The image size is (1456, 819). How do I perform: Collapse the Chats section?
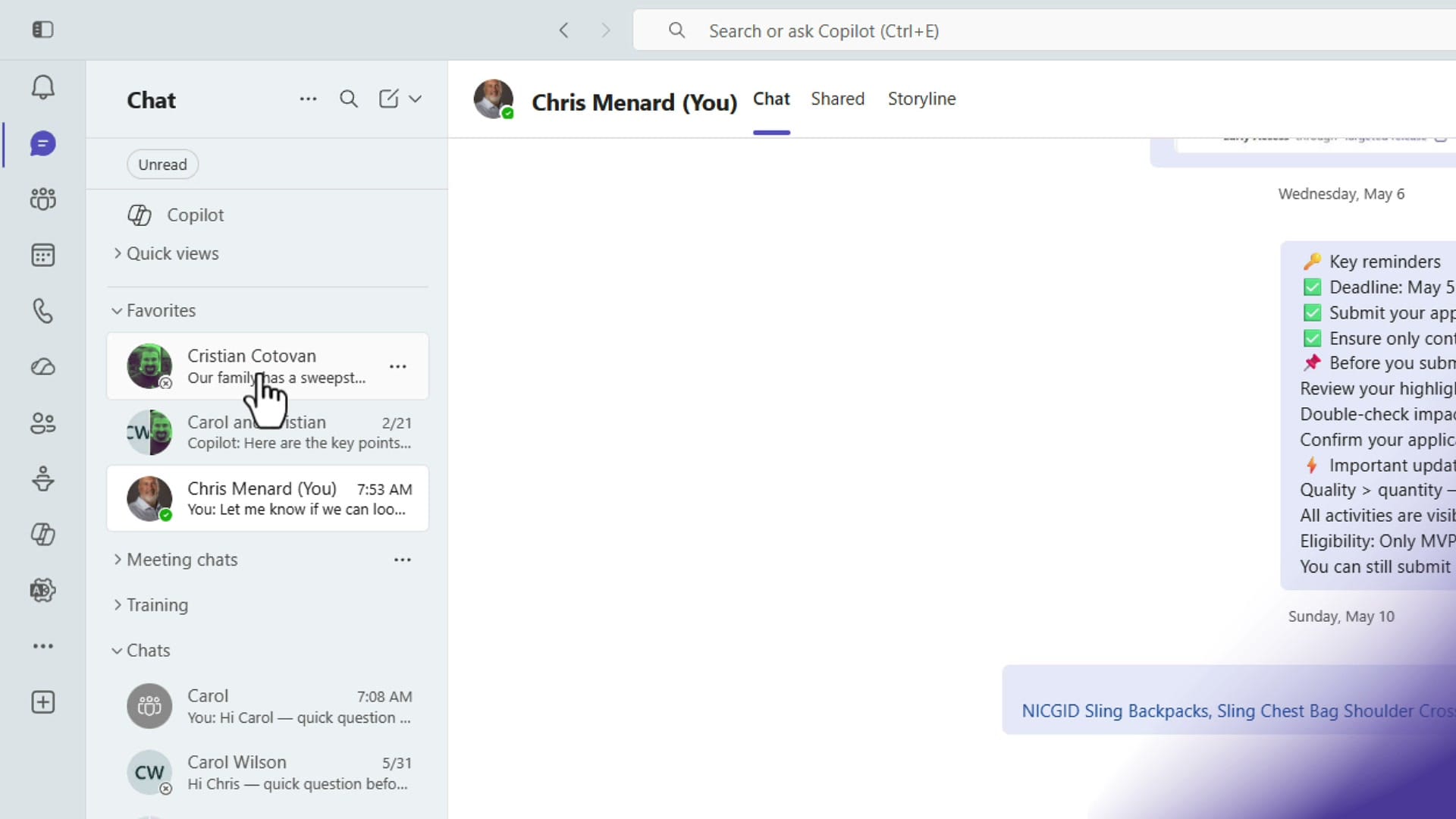pyautogui.click(x=141, y=651)
